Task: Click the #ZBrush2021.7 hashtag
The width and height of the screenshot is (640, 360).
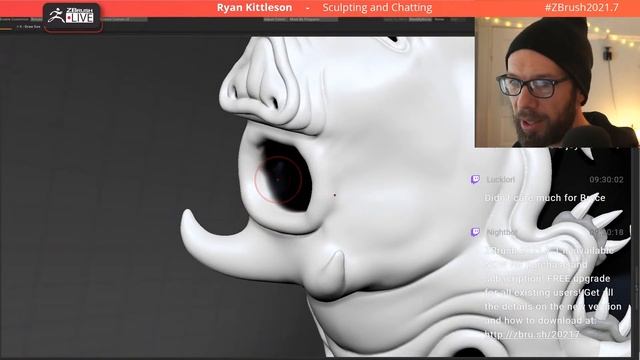Action: [581, 8]
